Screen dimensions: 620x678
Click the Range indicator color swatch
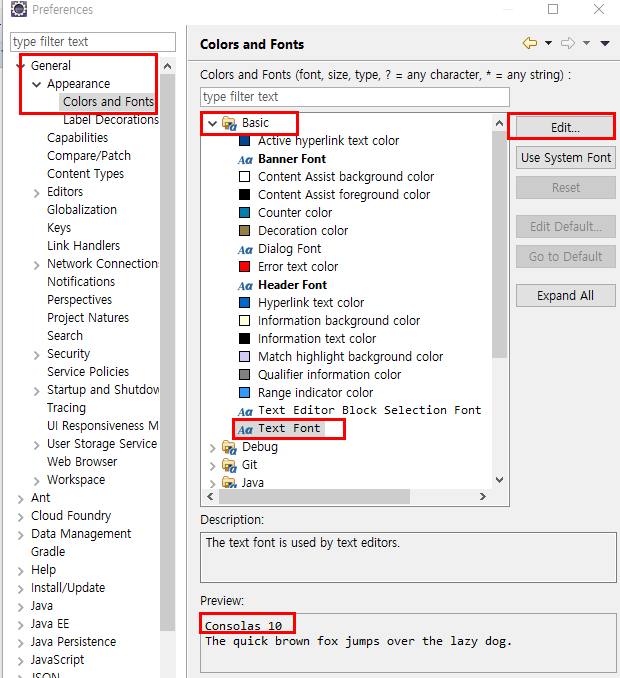(x=244, y=393)
